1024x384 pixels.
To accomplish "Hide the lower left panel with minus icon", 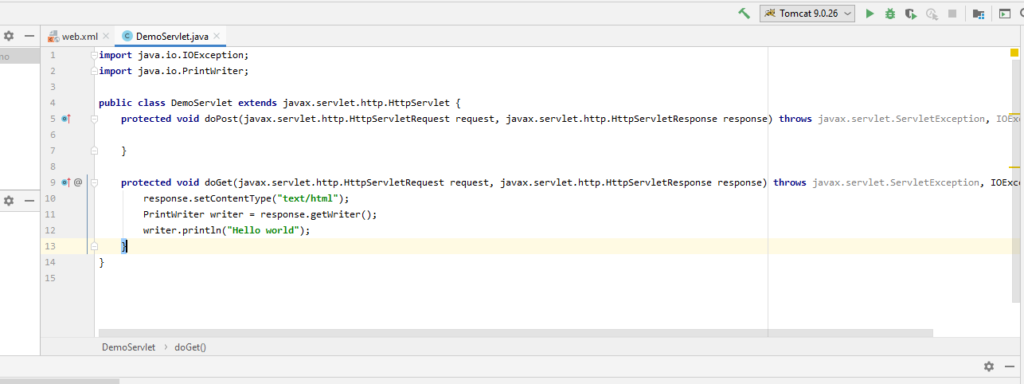I will (29, 201).
